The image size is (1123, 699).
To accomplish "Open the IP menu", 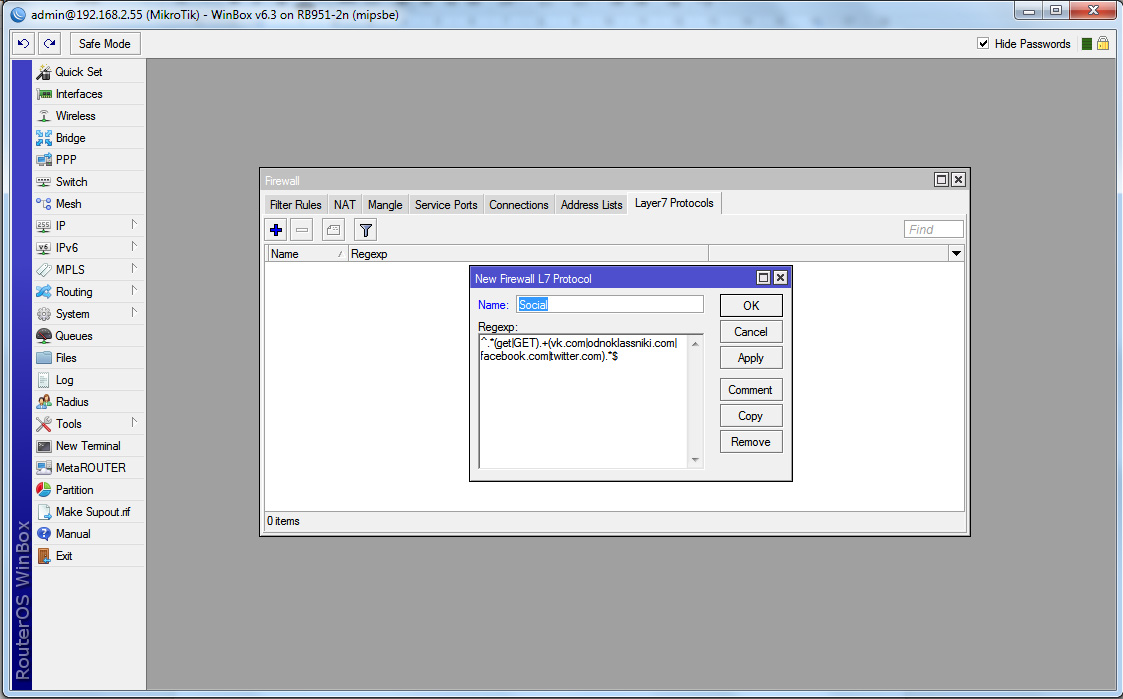I will [x=89, y=226].
